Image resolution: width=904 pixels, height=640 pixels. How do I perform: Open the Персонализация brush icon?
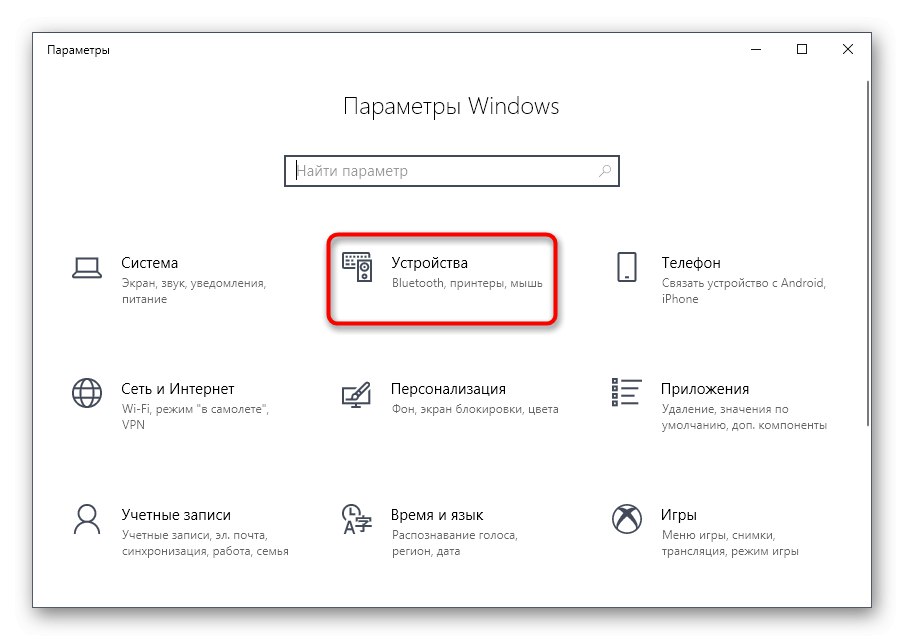[x=356, y=394]
